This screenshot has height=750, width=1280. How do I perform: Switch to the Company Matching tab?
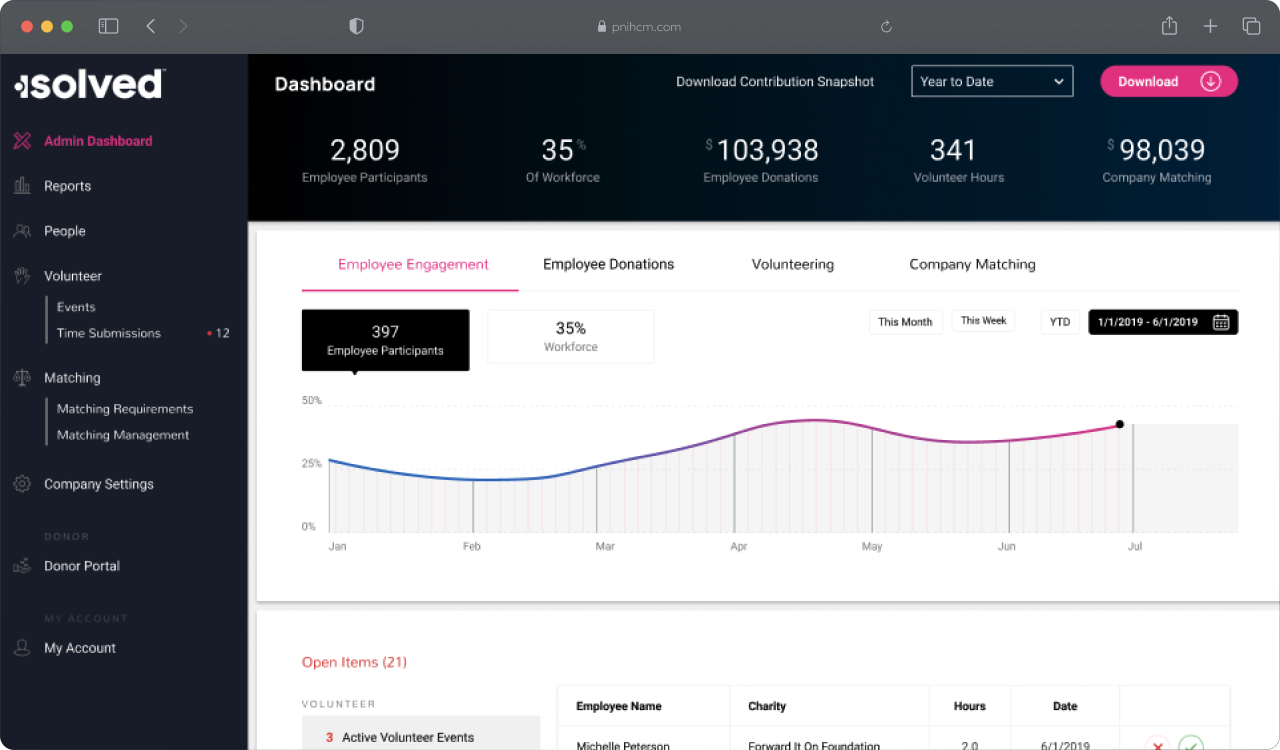[972, 265]
